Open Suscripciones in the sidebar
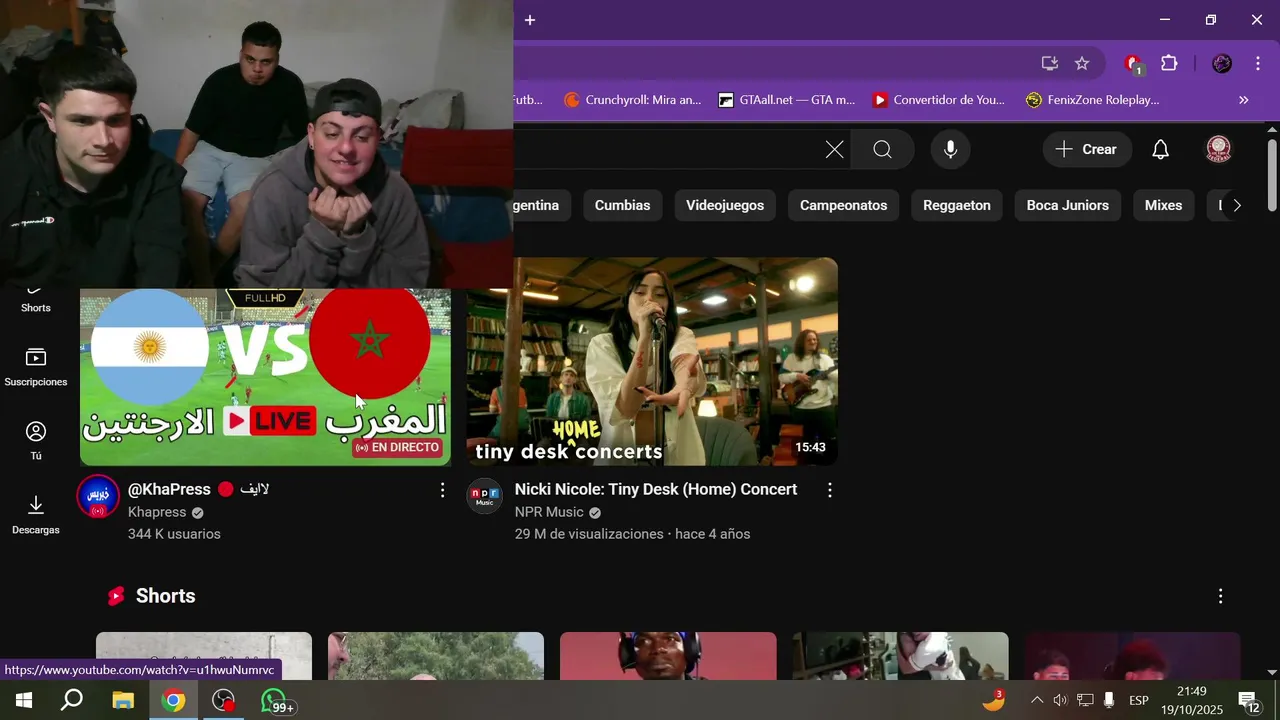1280x720 pixels. [36, 367]
